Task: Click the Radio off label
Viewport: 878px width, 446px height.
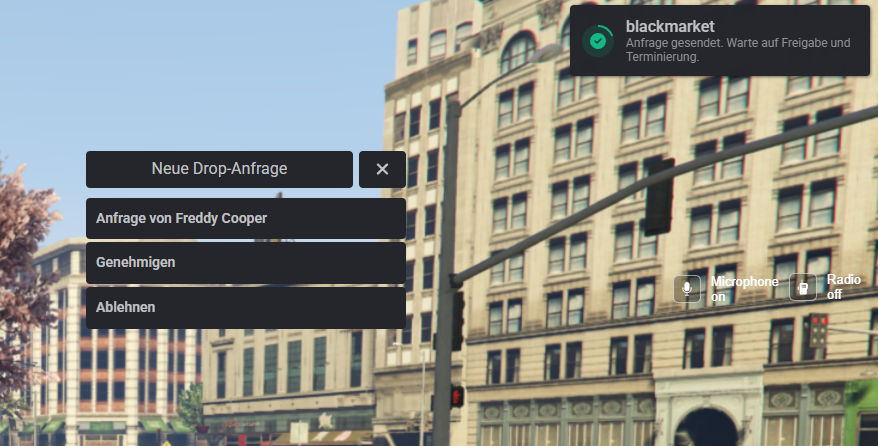Action: pyautogui.click(x=844, y=287)
